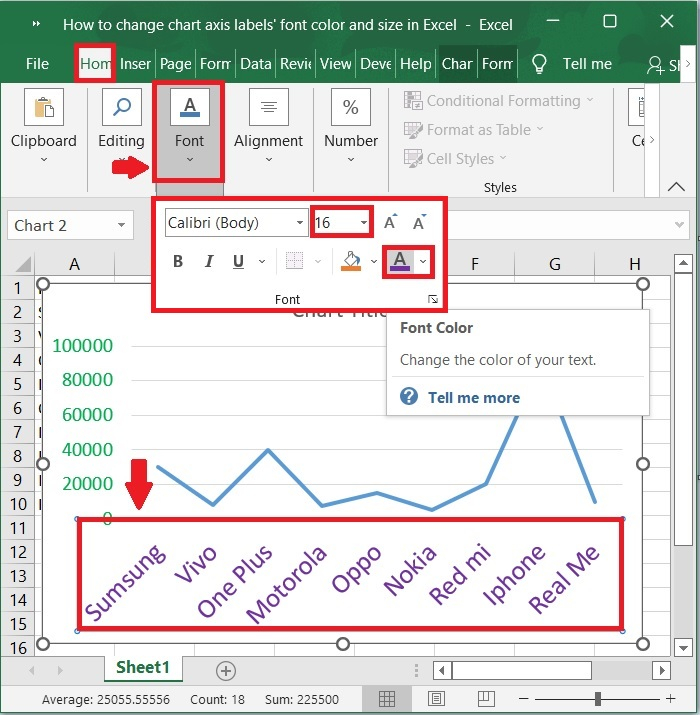Click the zoom slider handle
The width and height of the screenshot is (700, 715).
(597, 699)
